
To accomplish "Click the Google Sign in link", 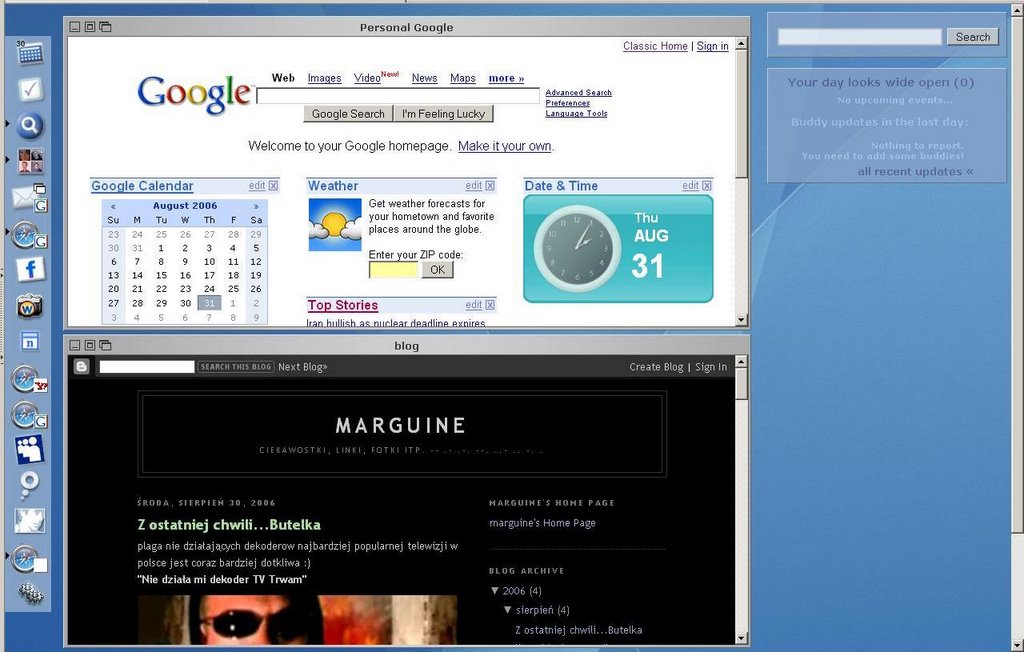I will (x=712, y=46).
